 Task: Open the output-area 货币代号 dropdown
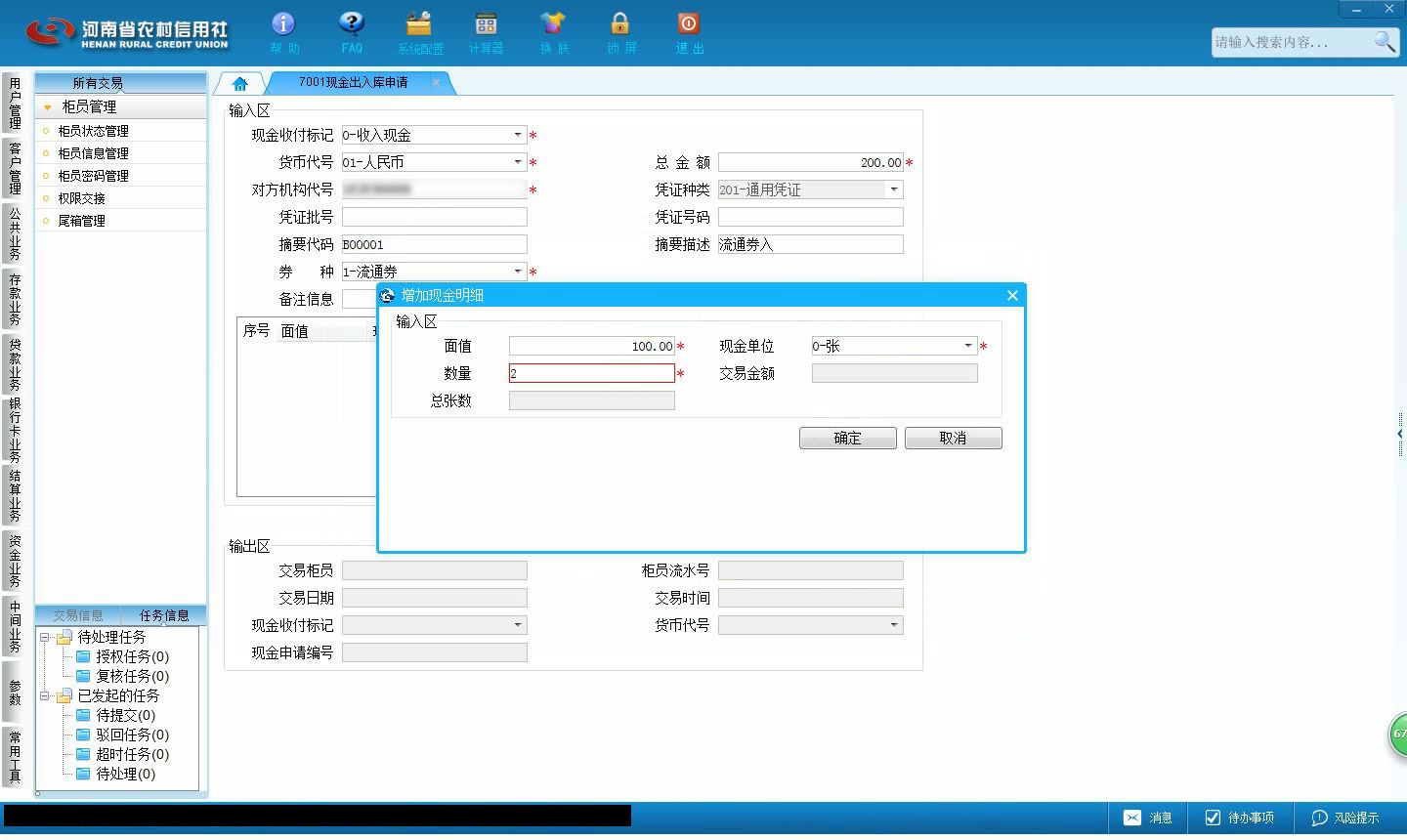click(x=894, y=625)
